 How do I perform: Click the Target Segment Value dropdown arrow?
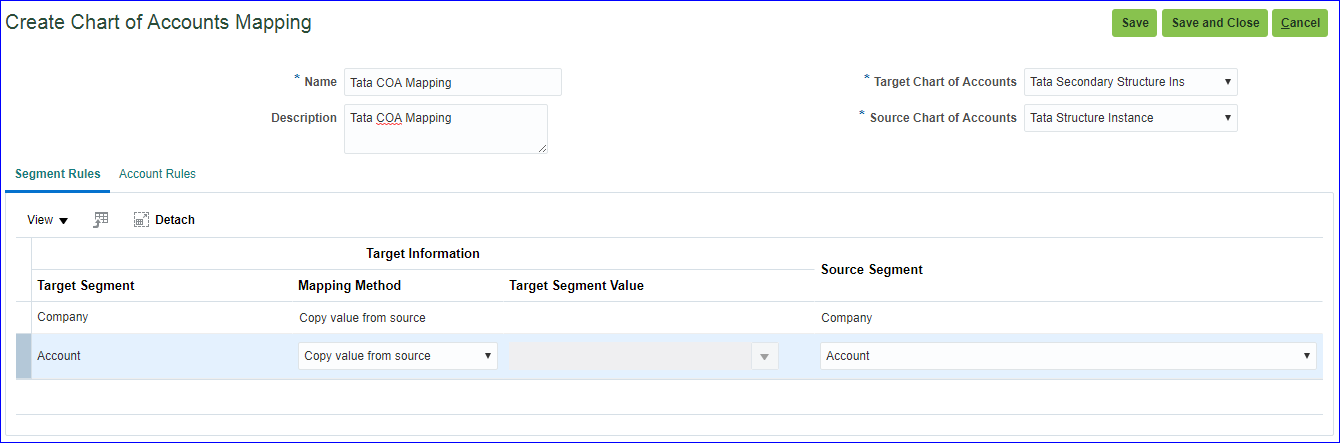point(765,356)
